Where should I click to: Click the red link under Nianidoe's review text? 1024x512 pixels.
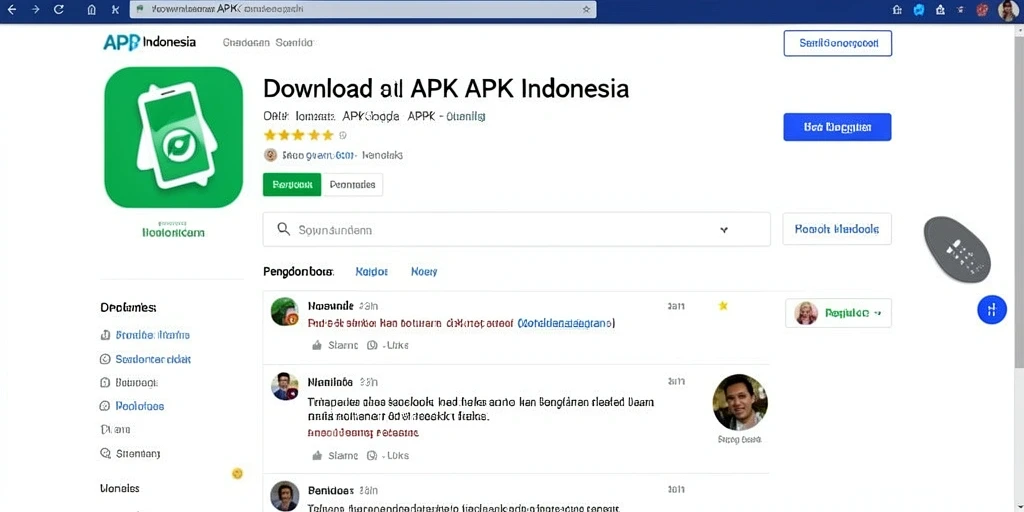coord(363,432)
